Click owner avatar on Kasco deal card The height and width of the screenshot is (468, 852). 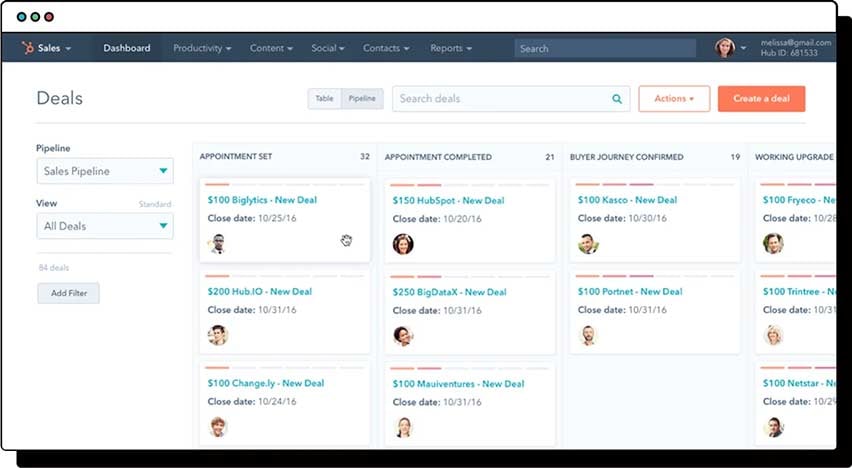click(588, 244)
